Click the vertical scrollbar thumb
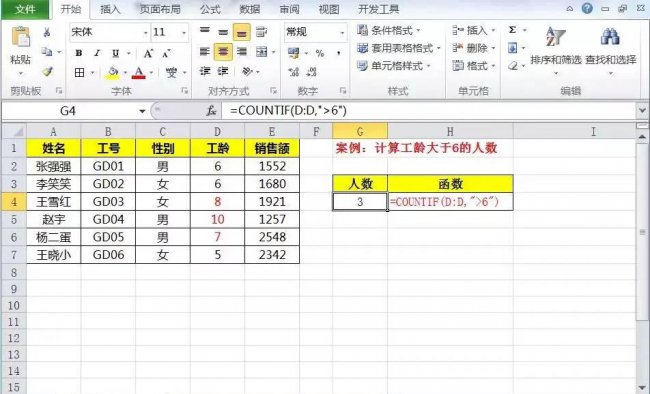This screenshot has height=394, width=650. point(642,231)
